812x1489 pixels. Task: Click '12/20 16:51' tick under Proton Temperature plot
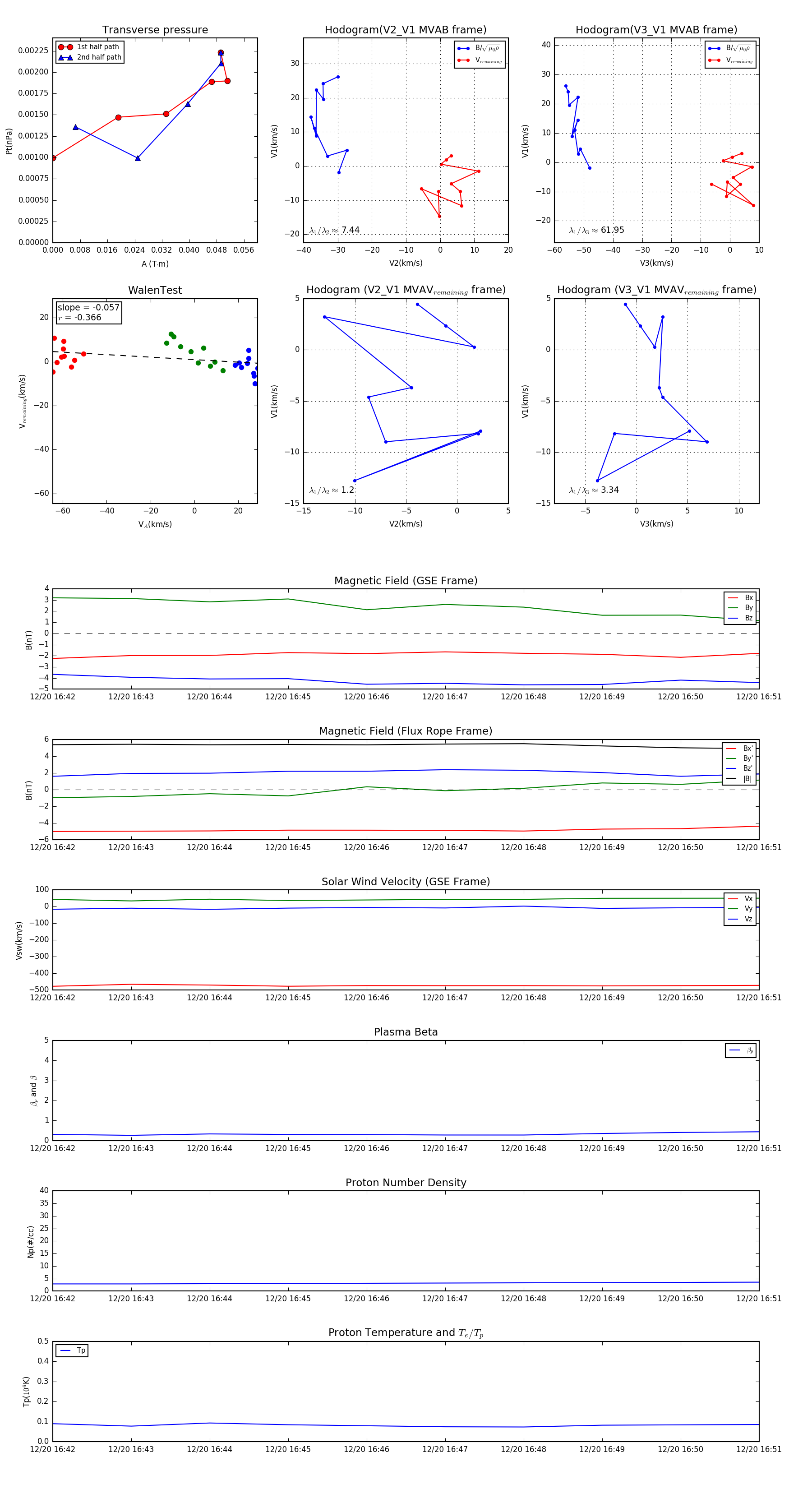(x=759, y=1450)
